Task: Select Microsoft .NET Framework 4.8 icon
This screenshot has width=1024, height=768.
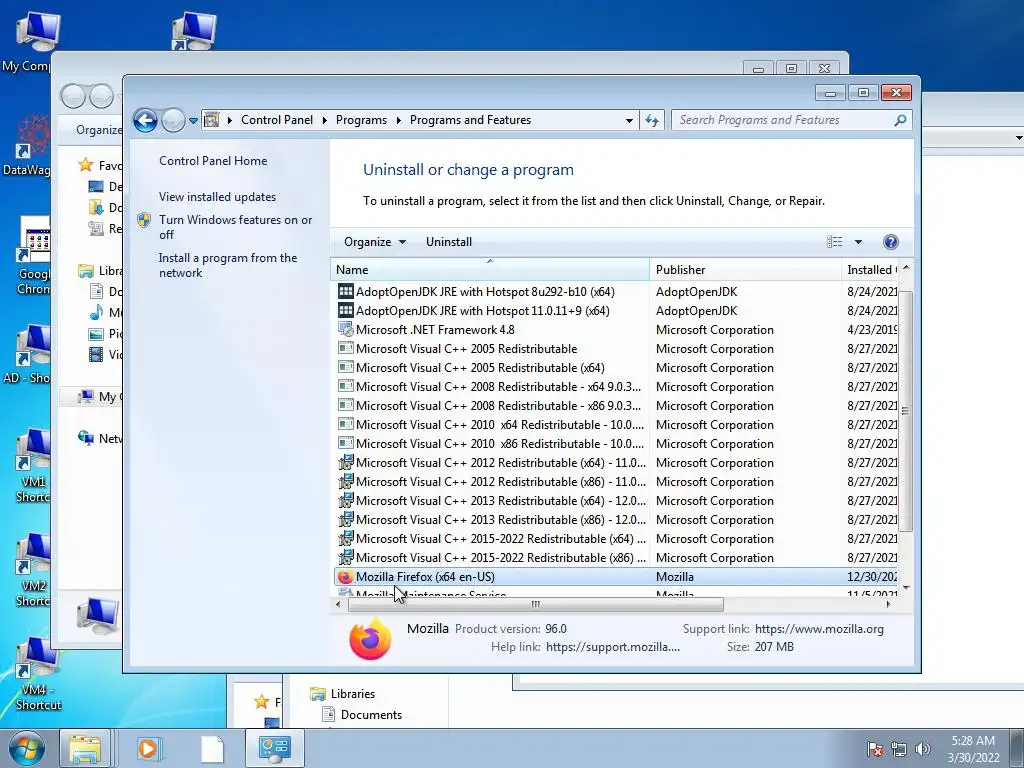Action: (345, 329)
